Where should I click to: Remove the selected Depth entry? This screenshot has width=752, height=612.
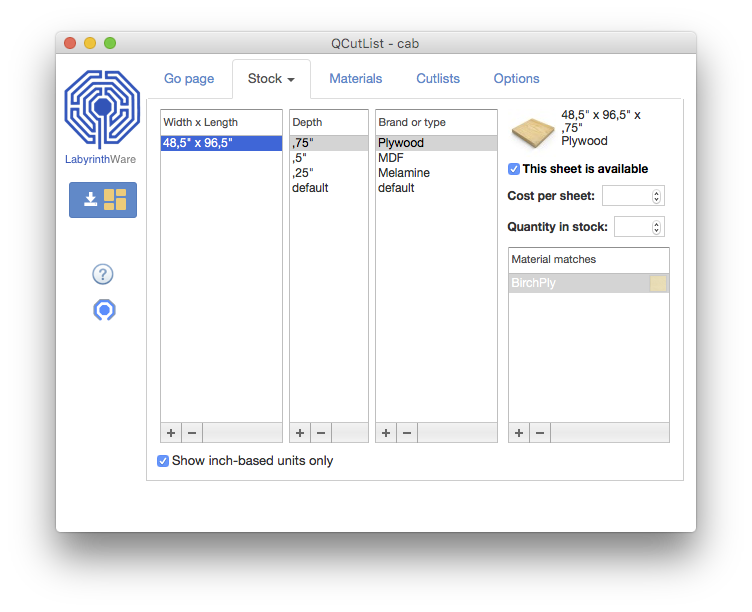(321, 433)
